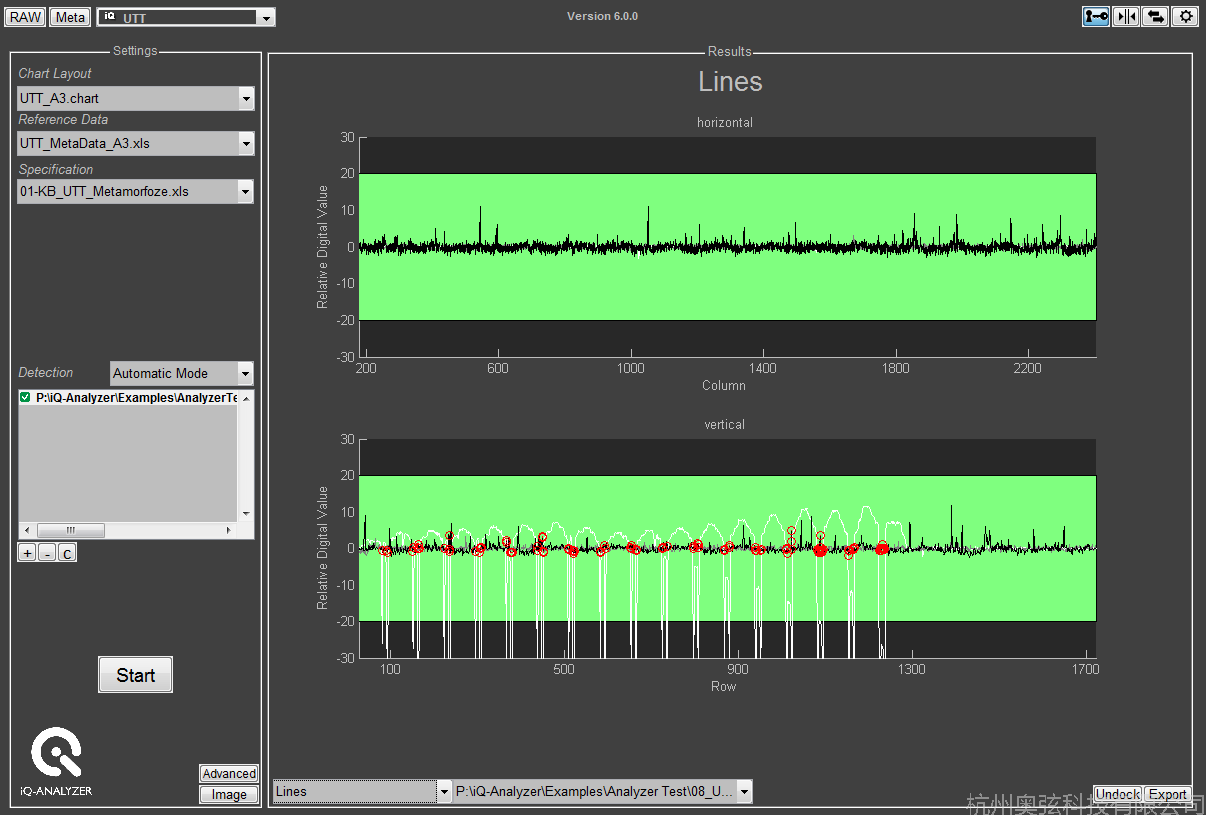Image resolution: width=1206 pixels, height=815 pixels.
Task: Click the 'Row' axis label
Action: [724, 686]
